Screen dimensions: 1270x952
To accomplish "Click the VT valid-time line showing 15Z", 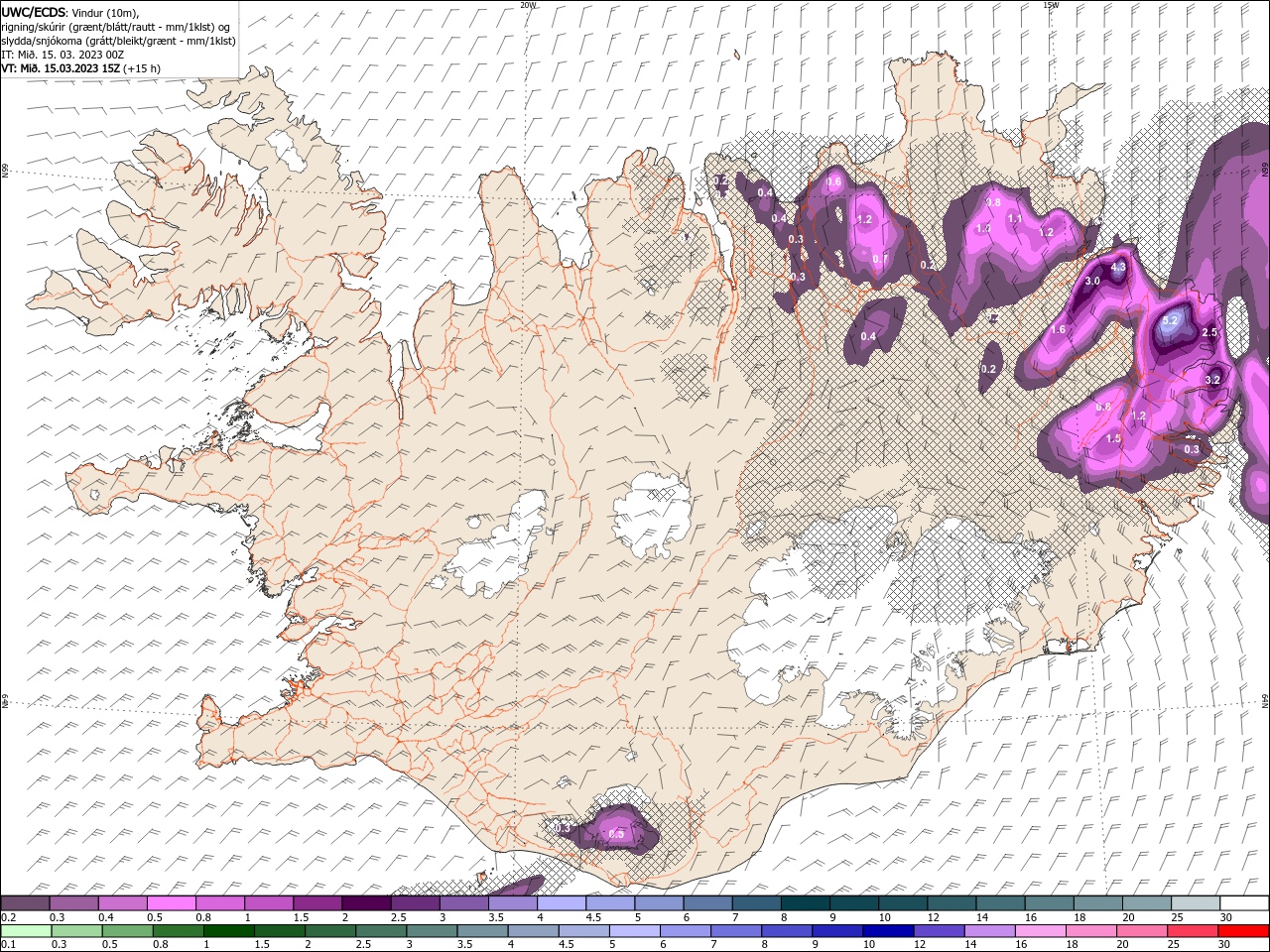I will pos(80,68).
